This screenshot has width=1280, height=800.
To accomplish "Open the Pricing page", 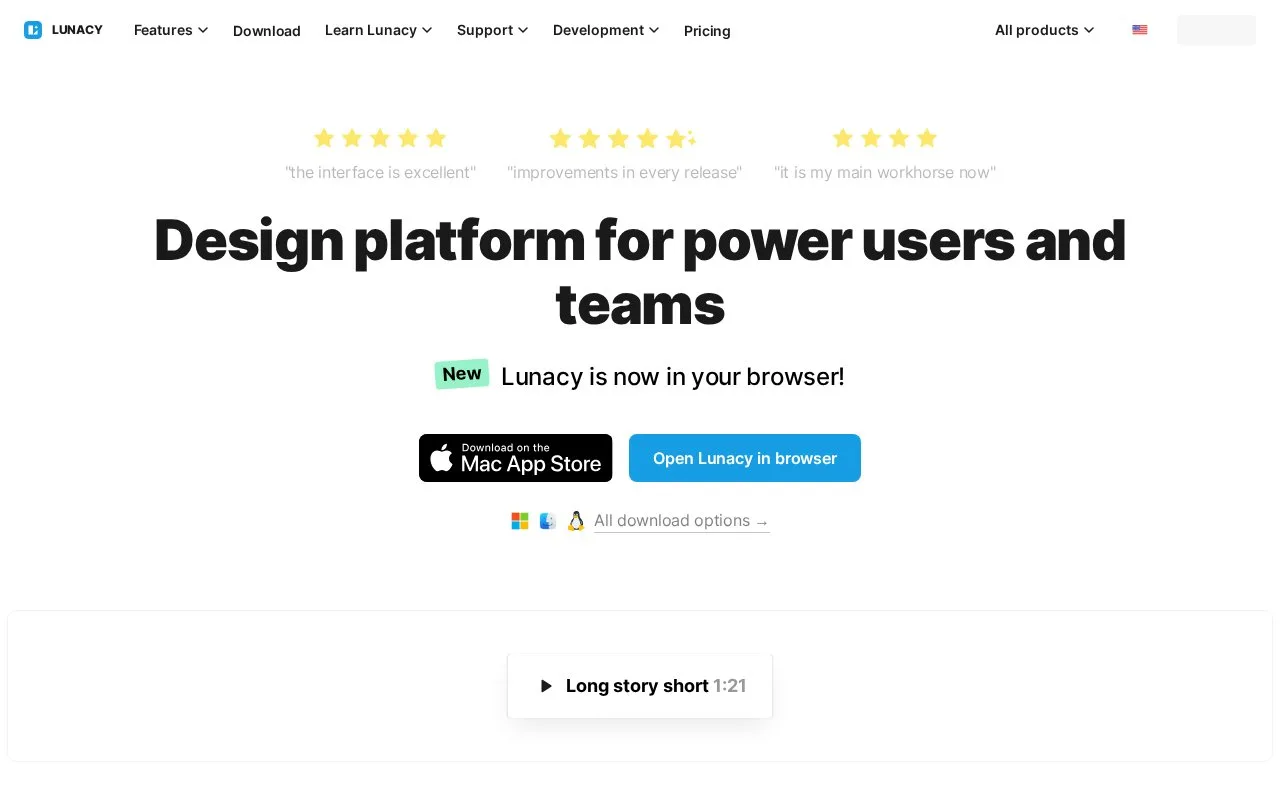I will coord(707,31).
